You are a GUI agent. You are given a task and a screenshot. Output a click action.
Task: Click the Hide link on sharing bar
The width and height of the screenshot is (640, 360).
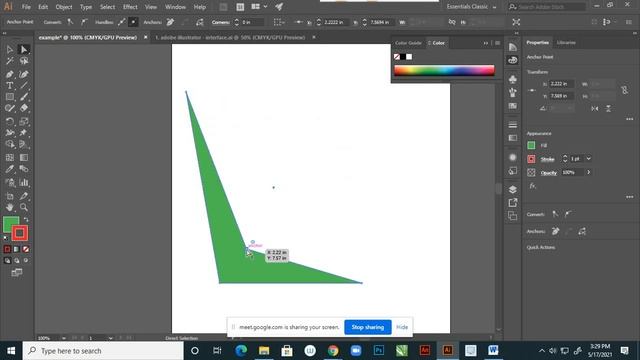click(x=402, y=327)
